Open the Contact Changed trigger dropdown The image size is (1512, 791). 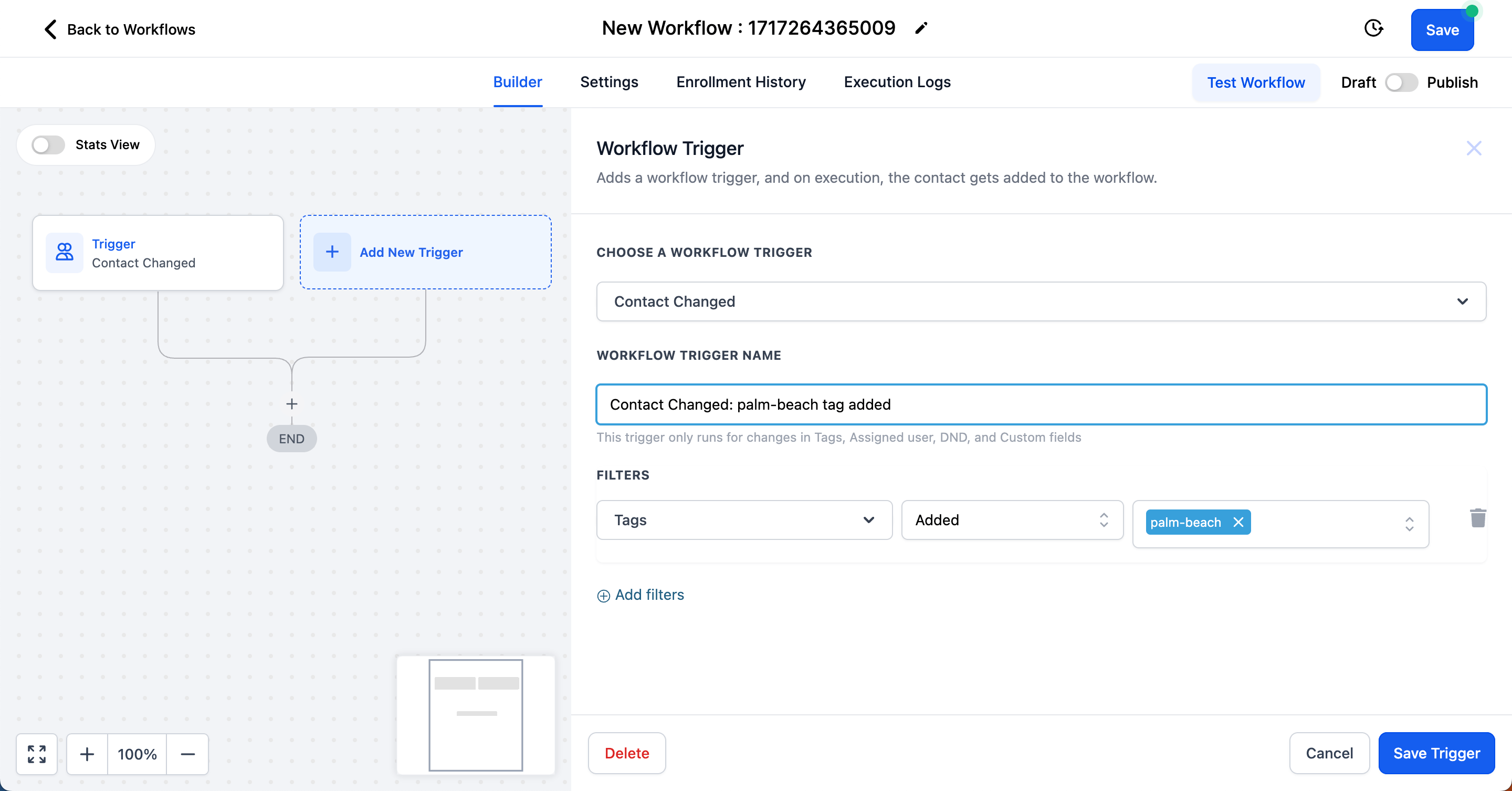1041,301
